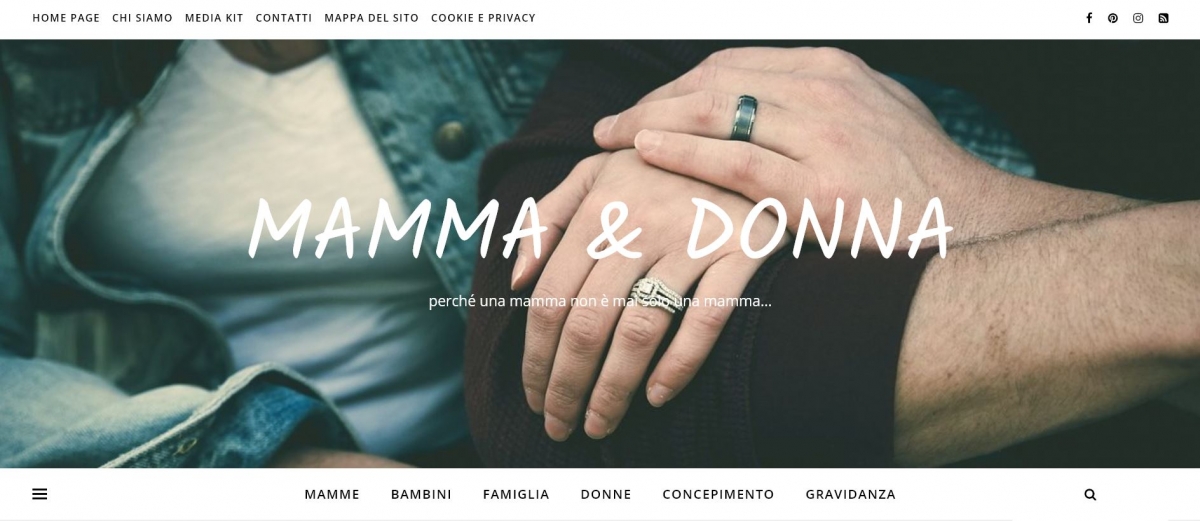Open the hamburger sidebar menu
This screenshot has width=1200, height=521.
[x=40, y=494]
